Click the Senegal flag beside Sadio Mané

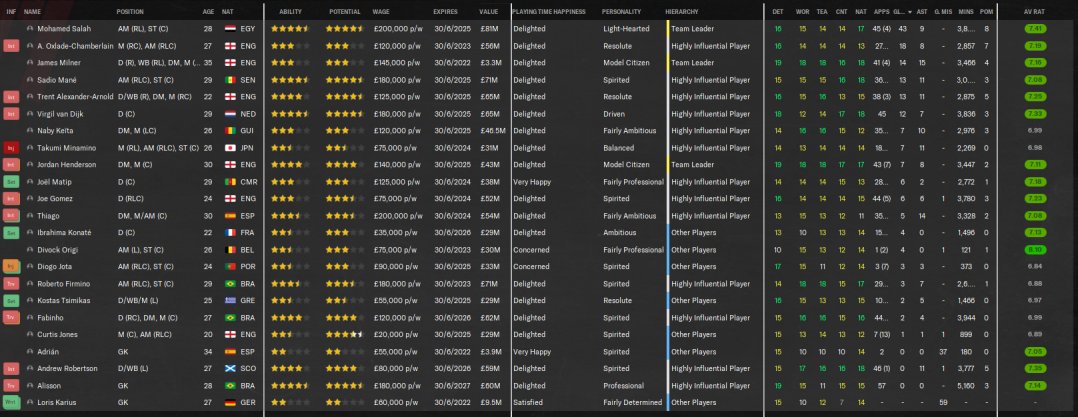[230, 80]
